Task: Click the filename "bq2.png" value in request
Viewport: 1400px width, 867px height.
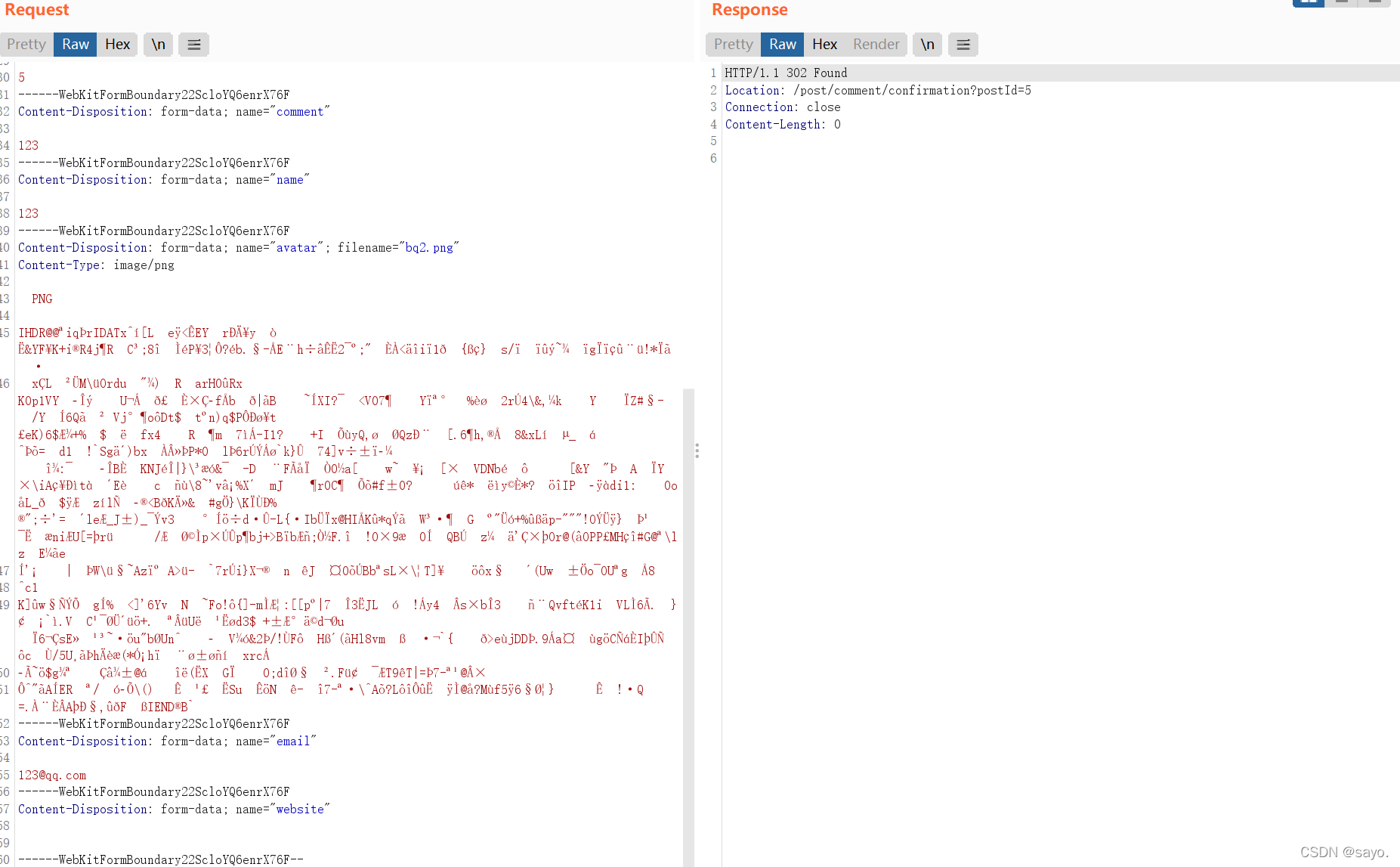Action: (x=429, y=248)
